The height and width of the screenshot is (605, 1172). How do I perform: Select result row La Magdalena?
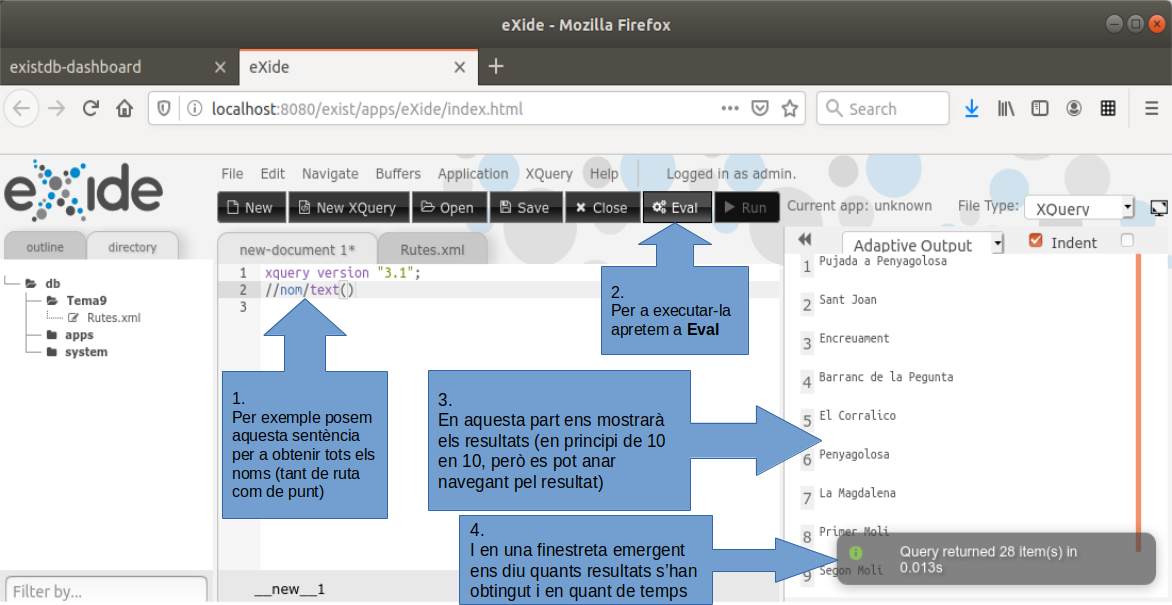(857, 493)
